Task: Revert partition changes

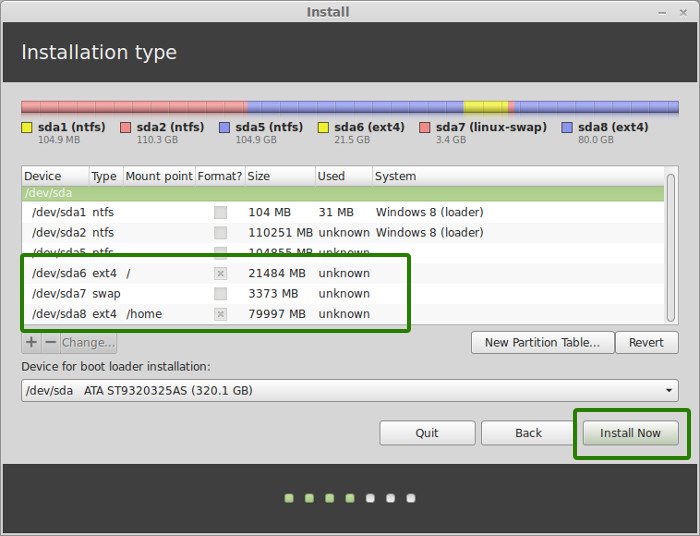Action: (646, 342)
